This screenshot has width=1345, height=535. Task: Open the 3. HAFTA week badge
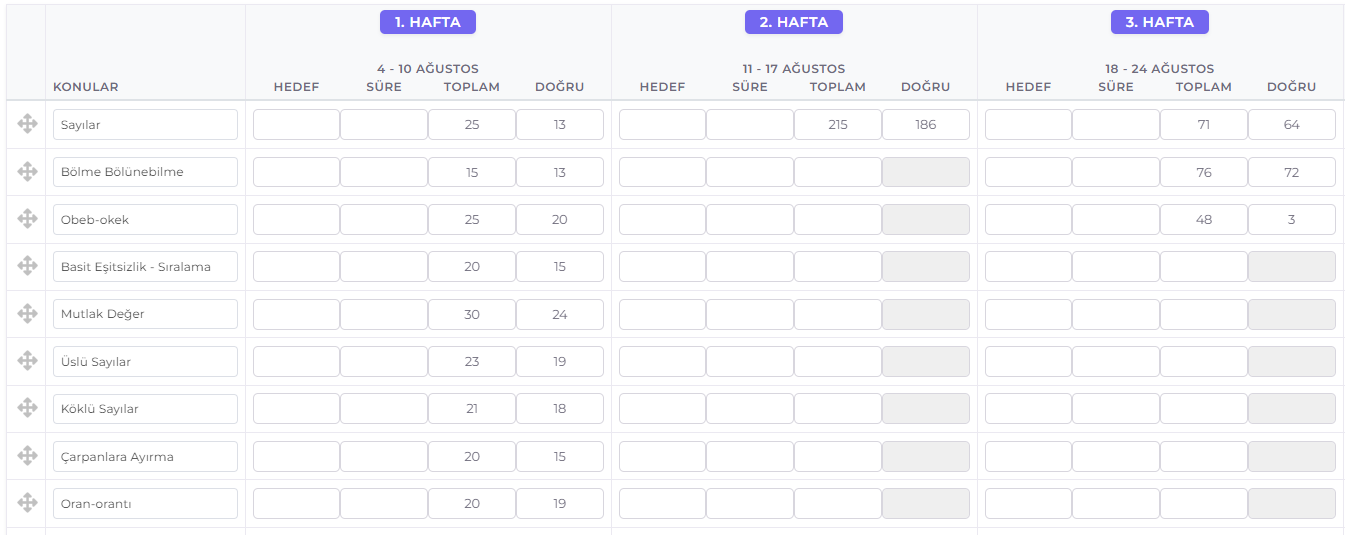(x=1159, y=22)
